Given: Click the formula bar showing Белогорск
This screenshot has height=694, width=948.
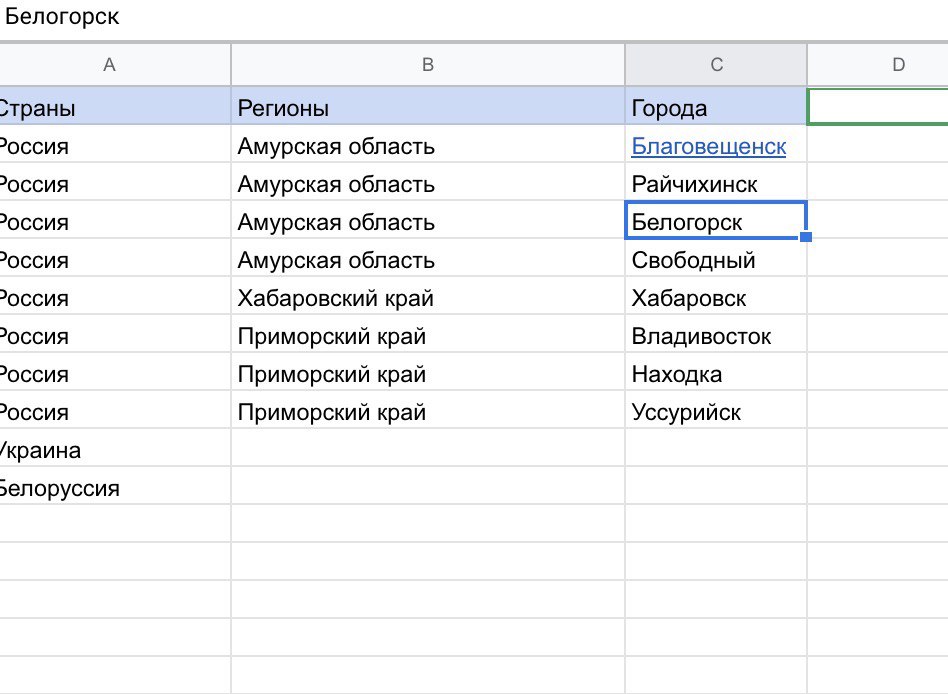Looking at the screenshot, I should point(474,17).
